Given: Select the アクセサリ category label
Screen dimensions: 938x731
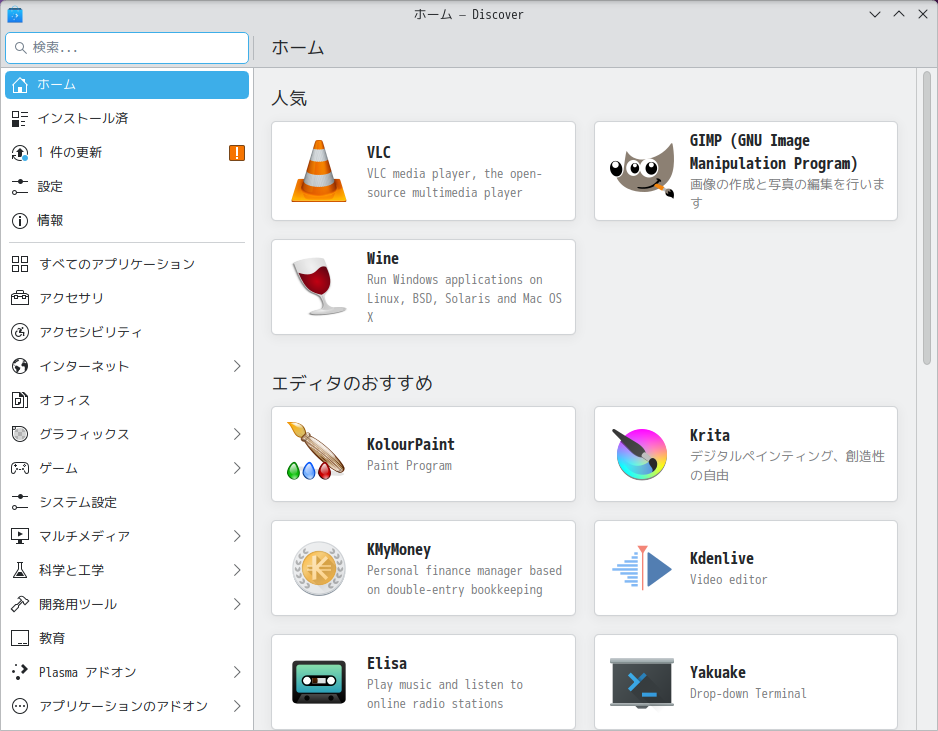Looking at the screenshot, I should (x=72, y=298).
